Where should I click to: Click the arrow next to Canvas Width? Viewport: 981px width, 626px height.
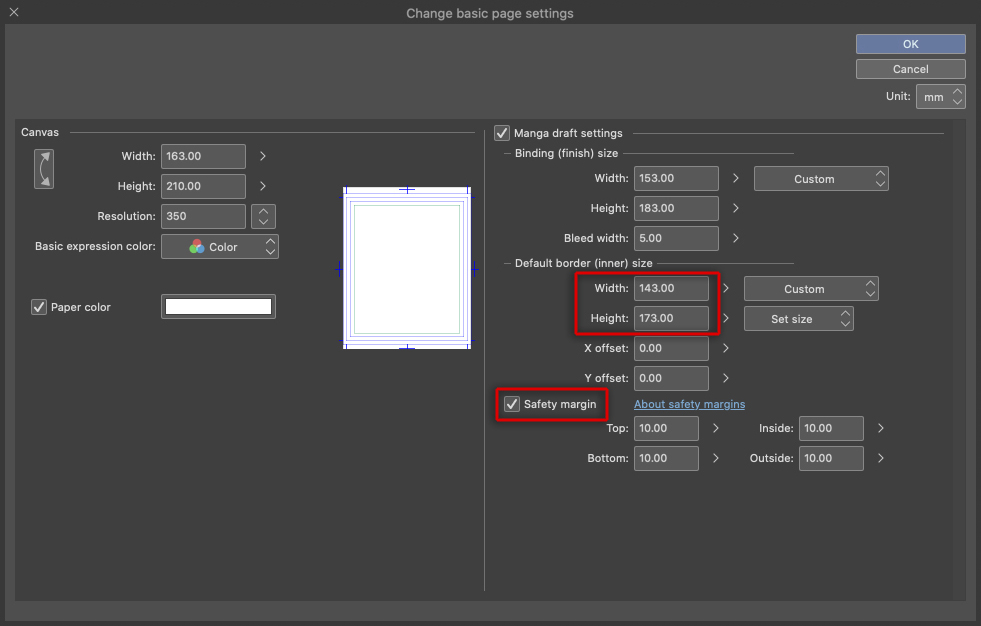[263, 156]
